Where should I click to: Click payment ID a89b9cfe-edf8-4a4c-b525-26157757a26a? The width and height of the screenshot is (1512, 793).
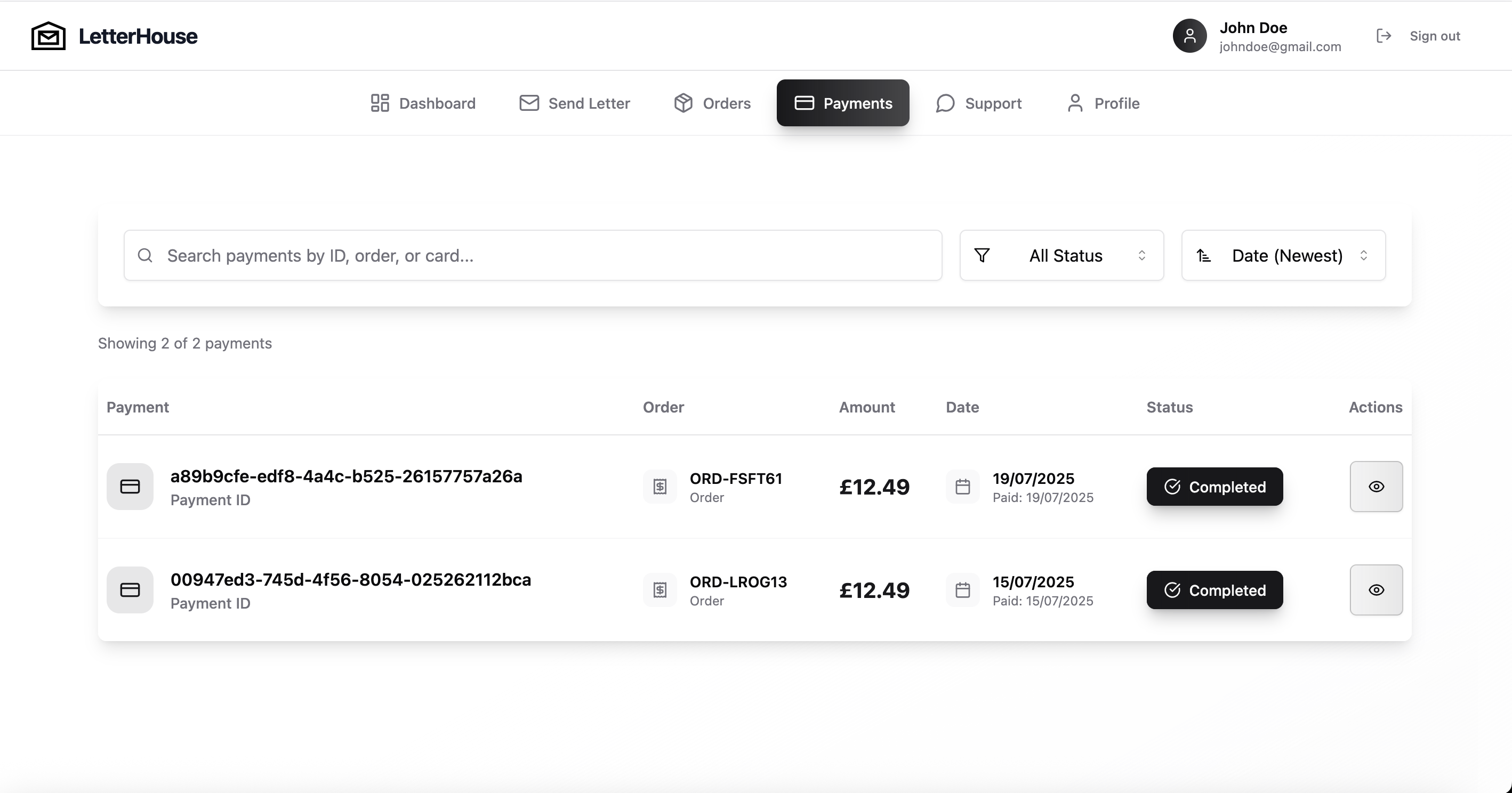click(347, 476)
